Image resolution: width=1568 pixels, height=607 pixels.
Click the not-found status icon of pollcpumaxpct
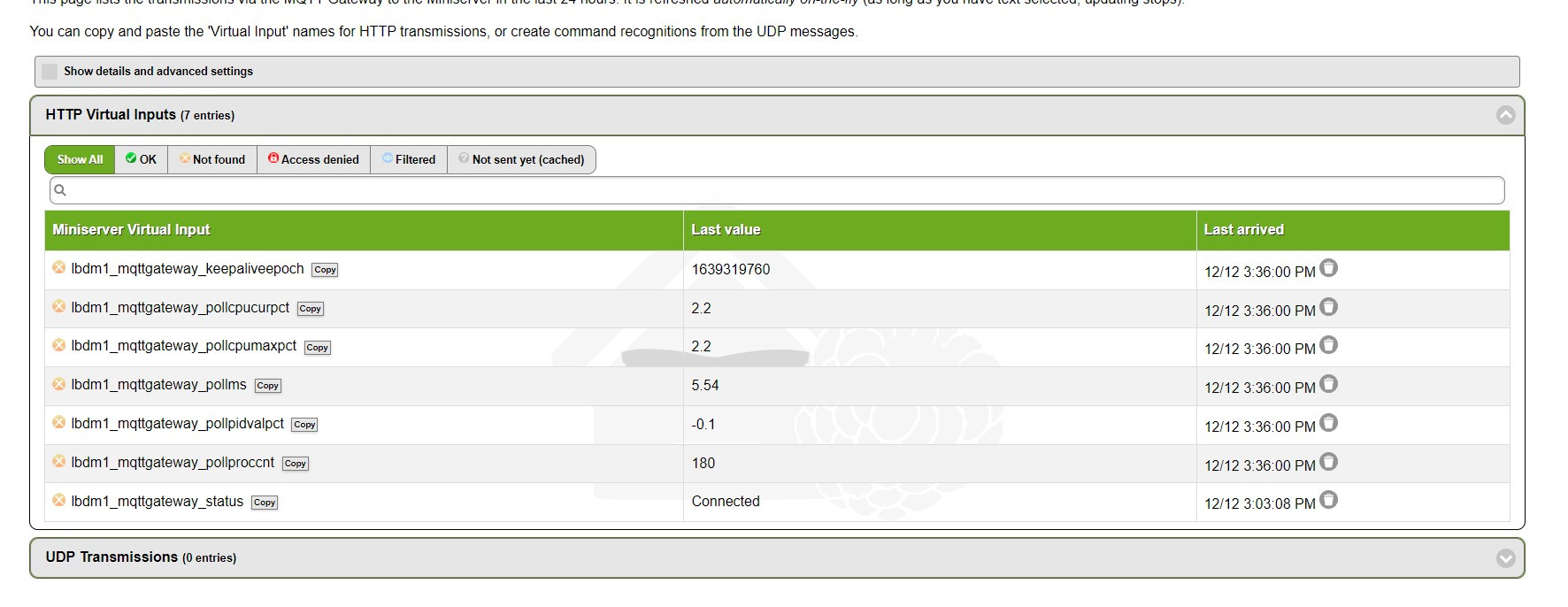[x=59, y=345]
